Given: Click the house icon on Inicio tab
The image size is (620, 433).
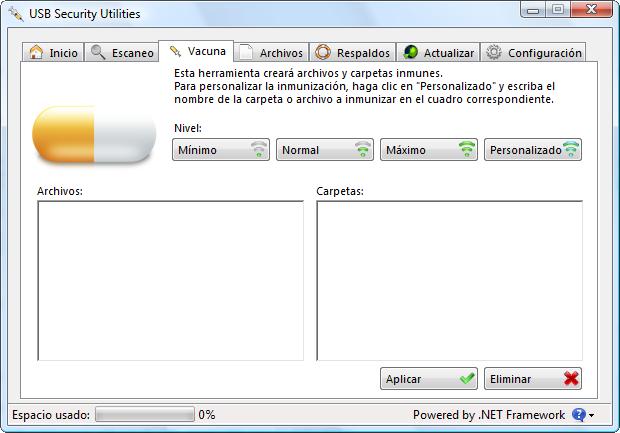Looking at the screenshot, I should tap(36, 52).
